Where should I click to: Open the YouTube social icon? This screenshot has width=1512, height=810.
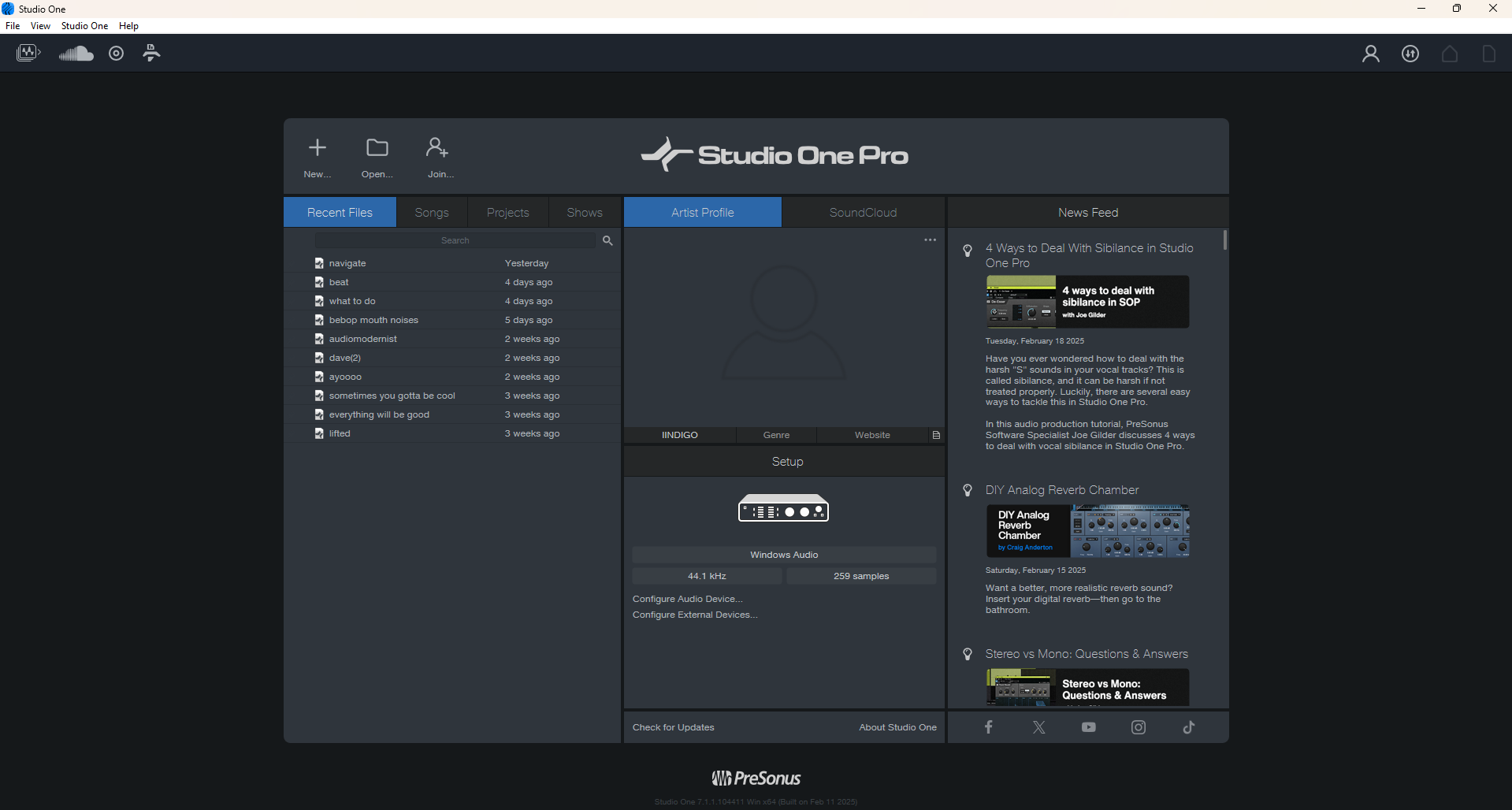tap(1089, 727)
